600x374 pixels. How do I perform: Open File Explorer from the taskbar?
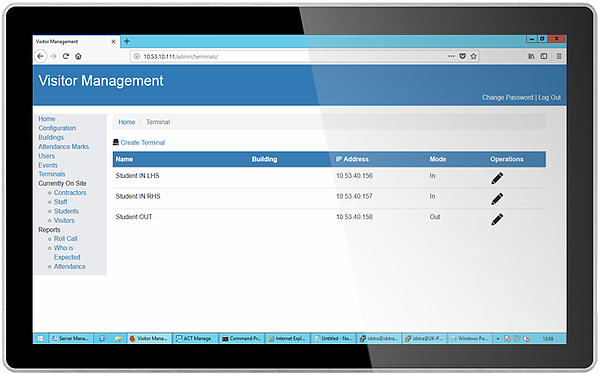pos(118,338)
